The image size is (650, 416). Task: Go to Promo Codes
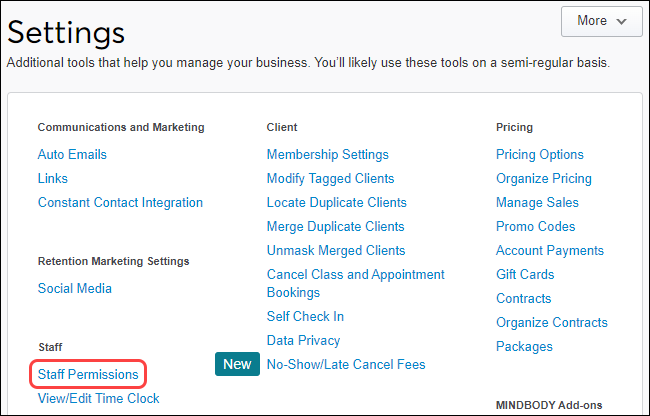[x=536, y=227]
